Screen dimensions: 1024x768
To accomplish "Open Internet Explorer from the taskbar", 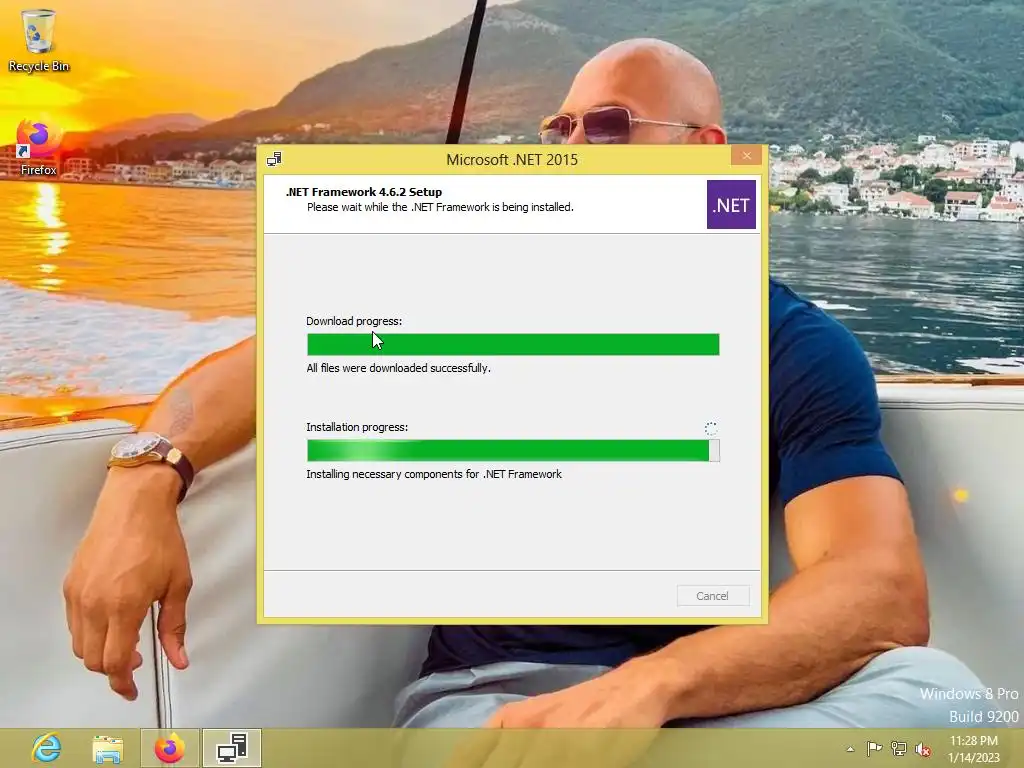I will tap(46, 748).
